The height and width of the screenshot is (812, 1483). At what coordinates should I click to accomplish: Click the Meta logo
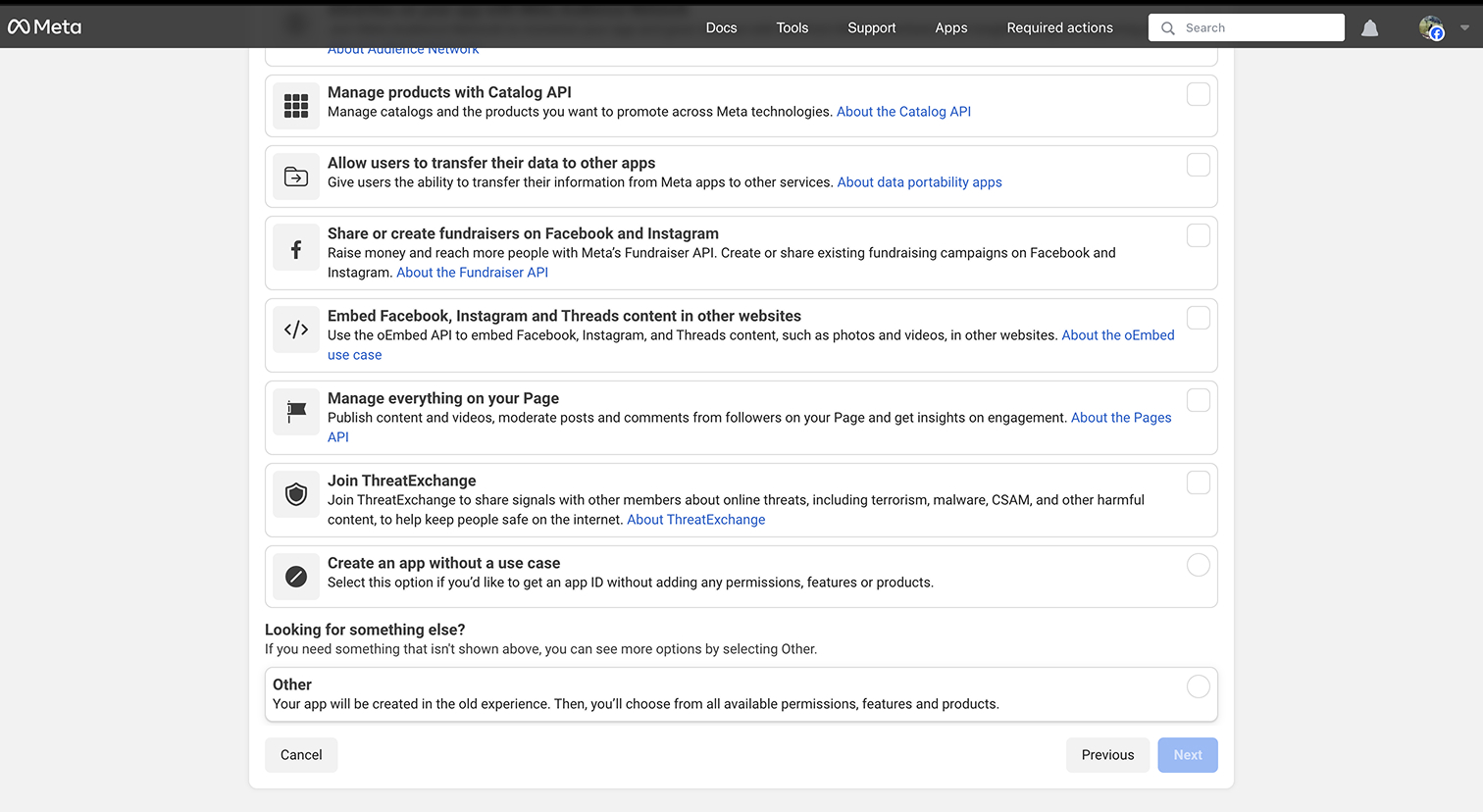point(44,26)
